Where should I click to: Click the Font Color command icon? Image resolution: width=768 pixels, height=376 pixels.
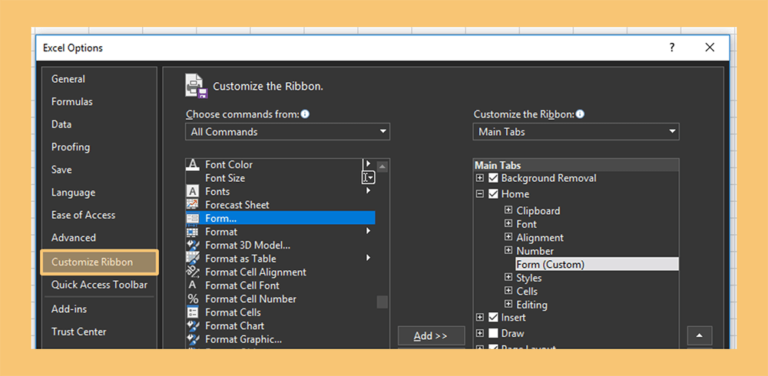point(193,164)
